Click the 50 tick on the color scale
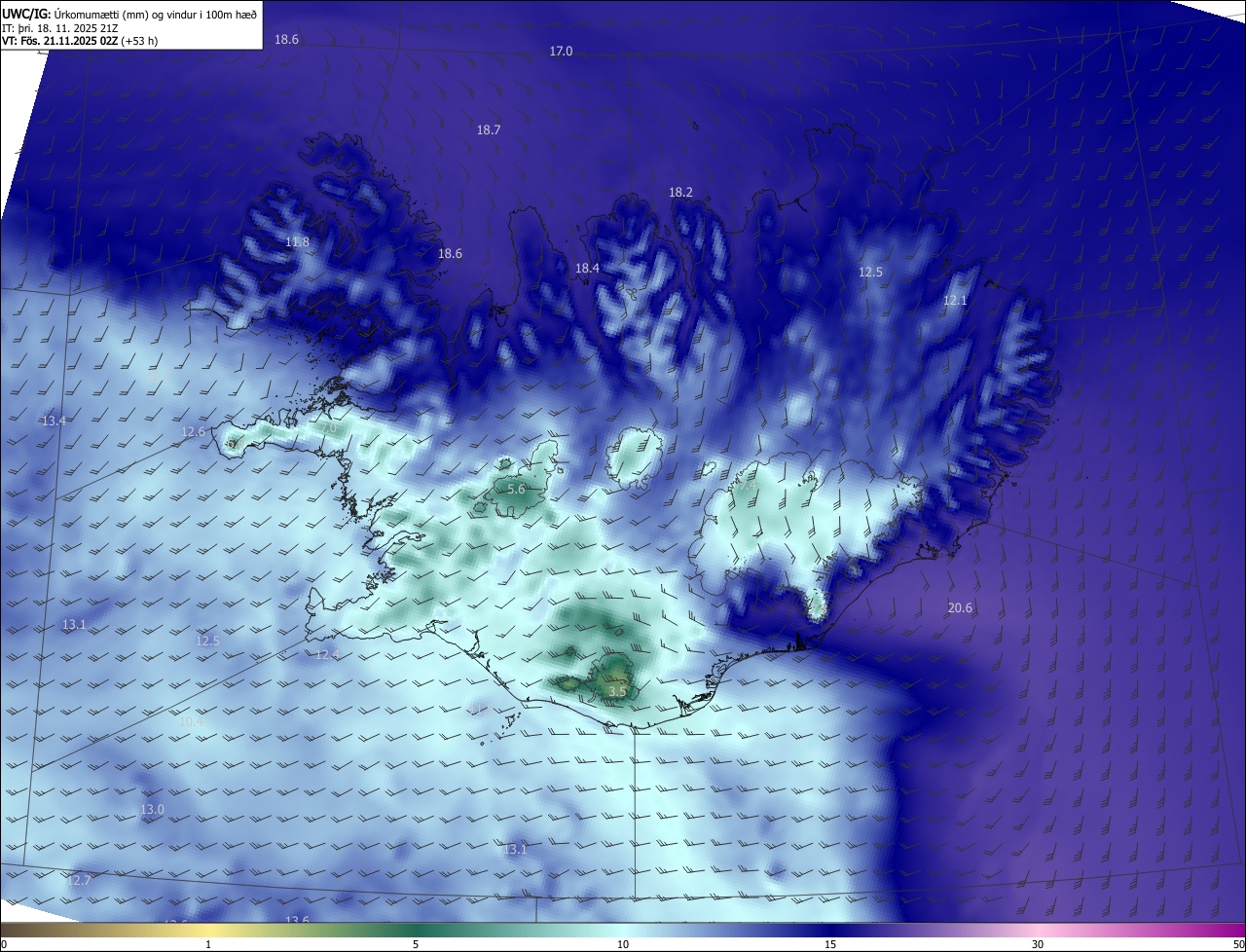This screenshot has height=952, width=1246. [1238, 944]
